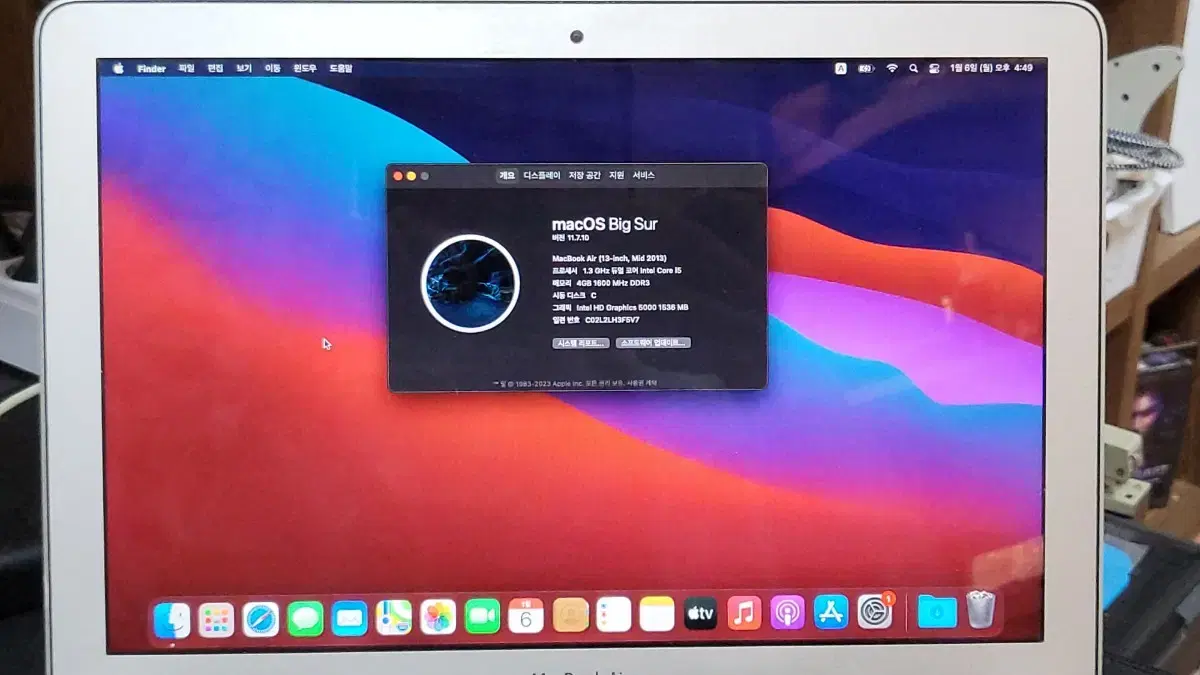Viewport: 1200px width, 675px height.
Task: Open the 윈도우 menu
Action: tap(305, 69)
